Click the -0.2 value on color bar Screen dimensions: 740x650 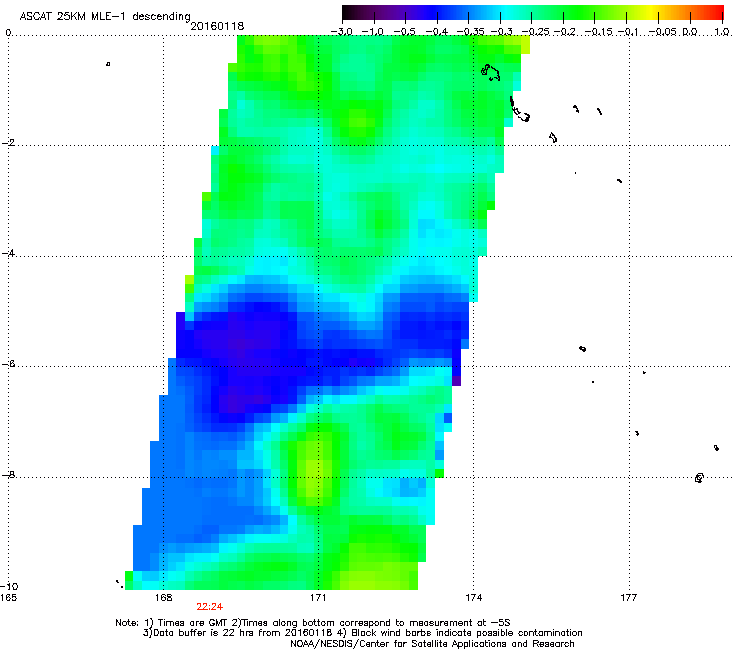[x=564, y=32]
